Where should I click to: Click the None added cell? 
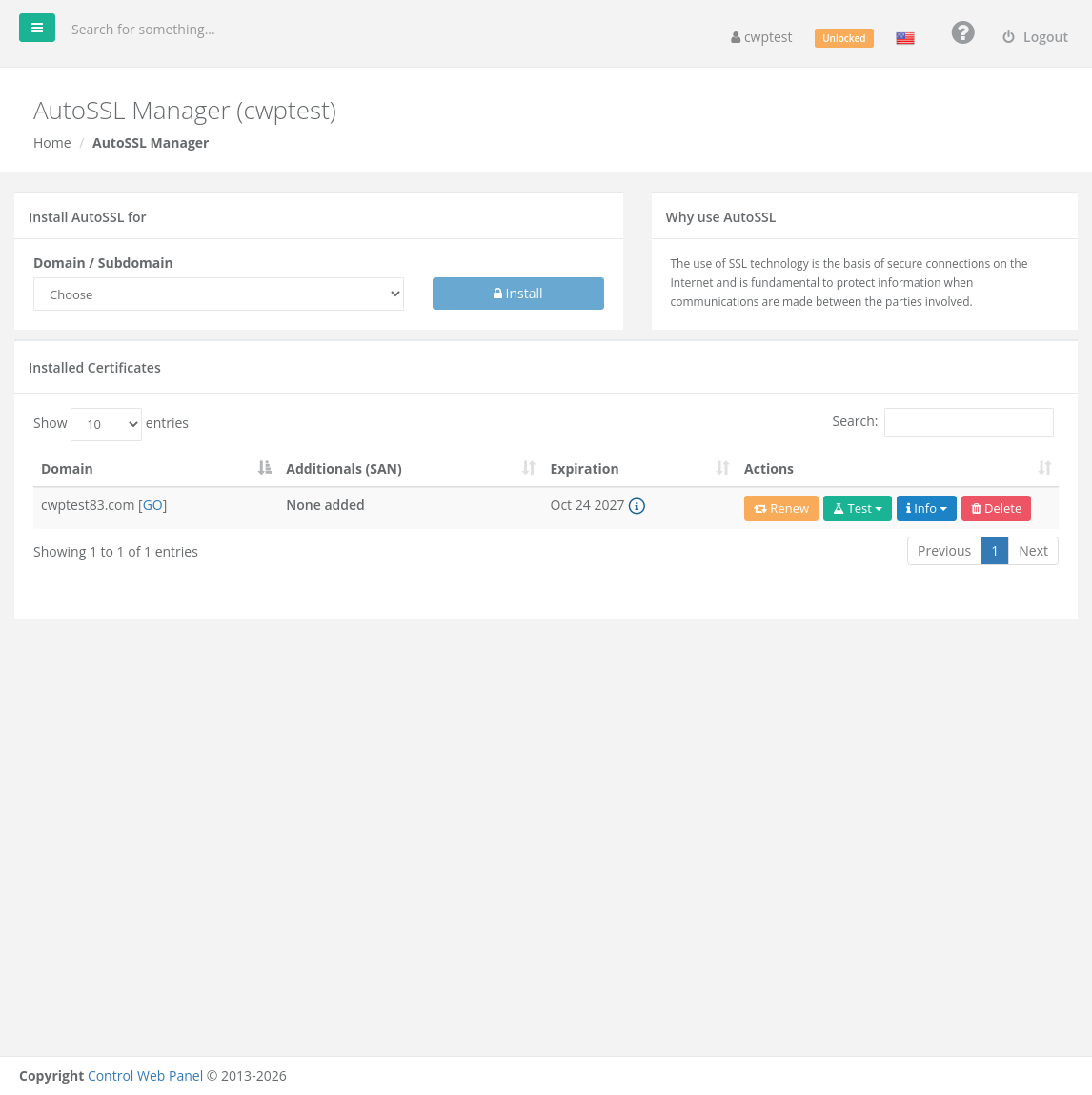tap(325, 505)
